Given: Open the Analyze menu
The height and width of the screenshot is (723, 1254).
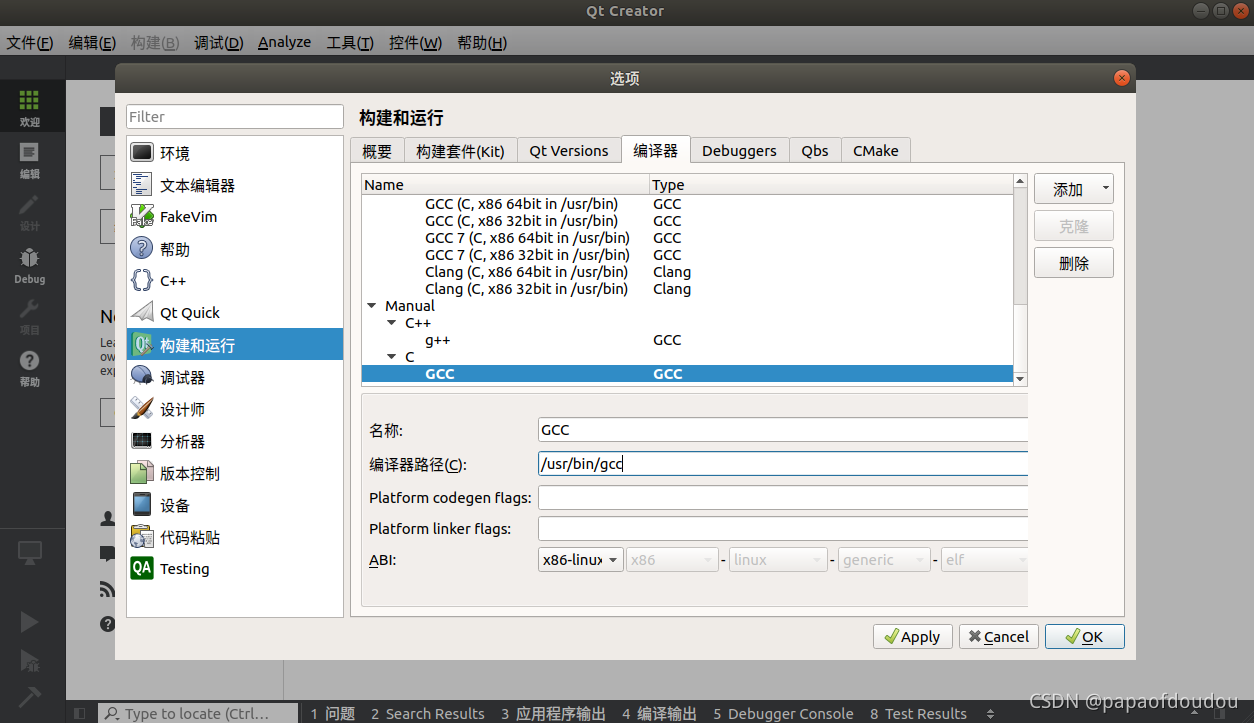Looking at the screenshot, I should pos(284,43).
